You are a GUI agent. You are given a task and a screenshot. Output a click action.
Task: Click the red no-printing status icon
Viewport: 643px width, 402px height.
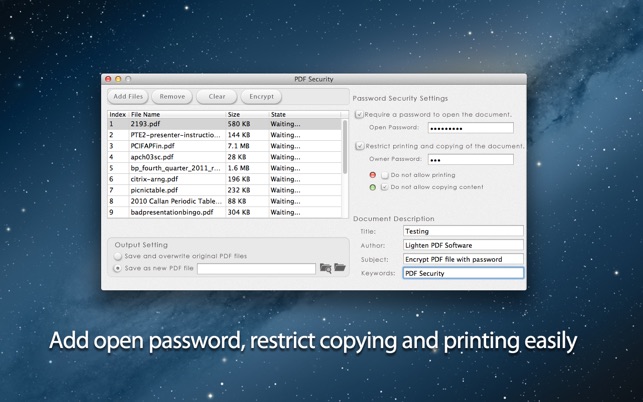click(x=373, y=175)
